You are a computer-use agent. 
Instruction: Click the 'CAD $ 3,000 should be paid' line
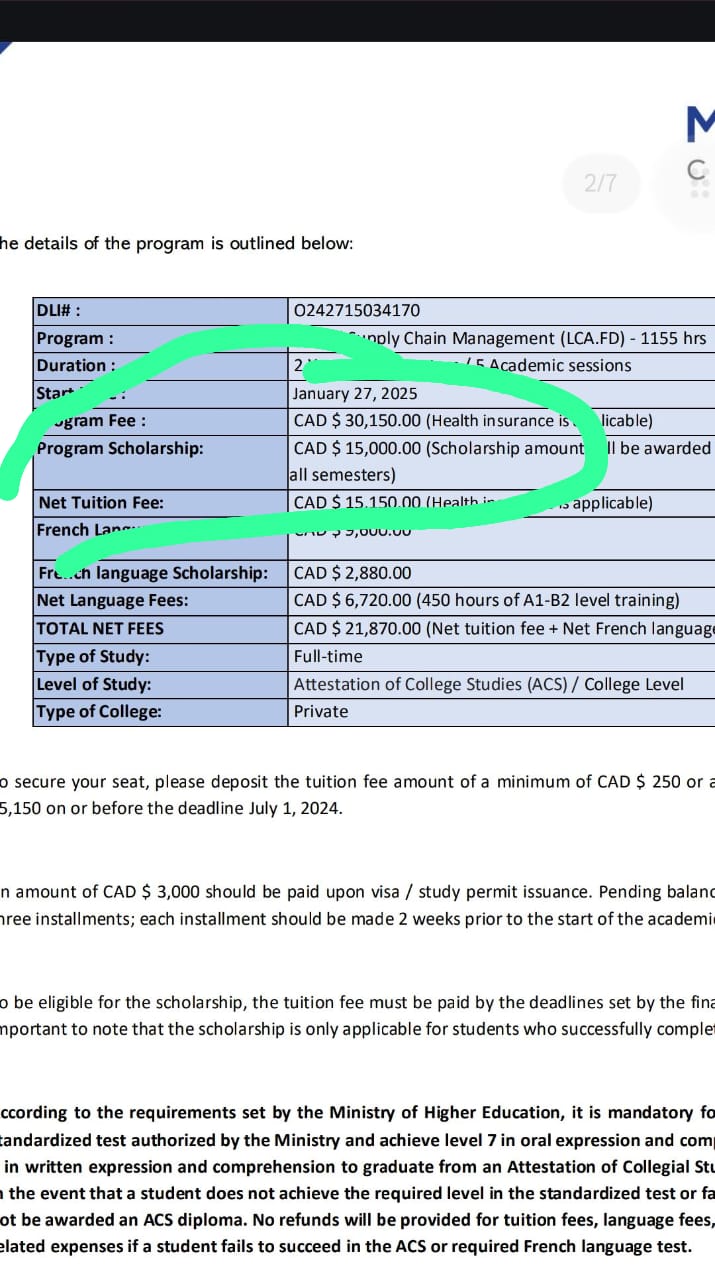(357, 892)
